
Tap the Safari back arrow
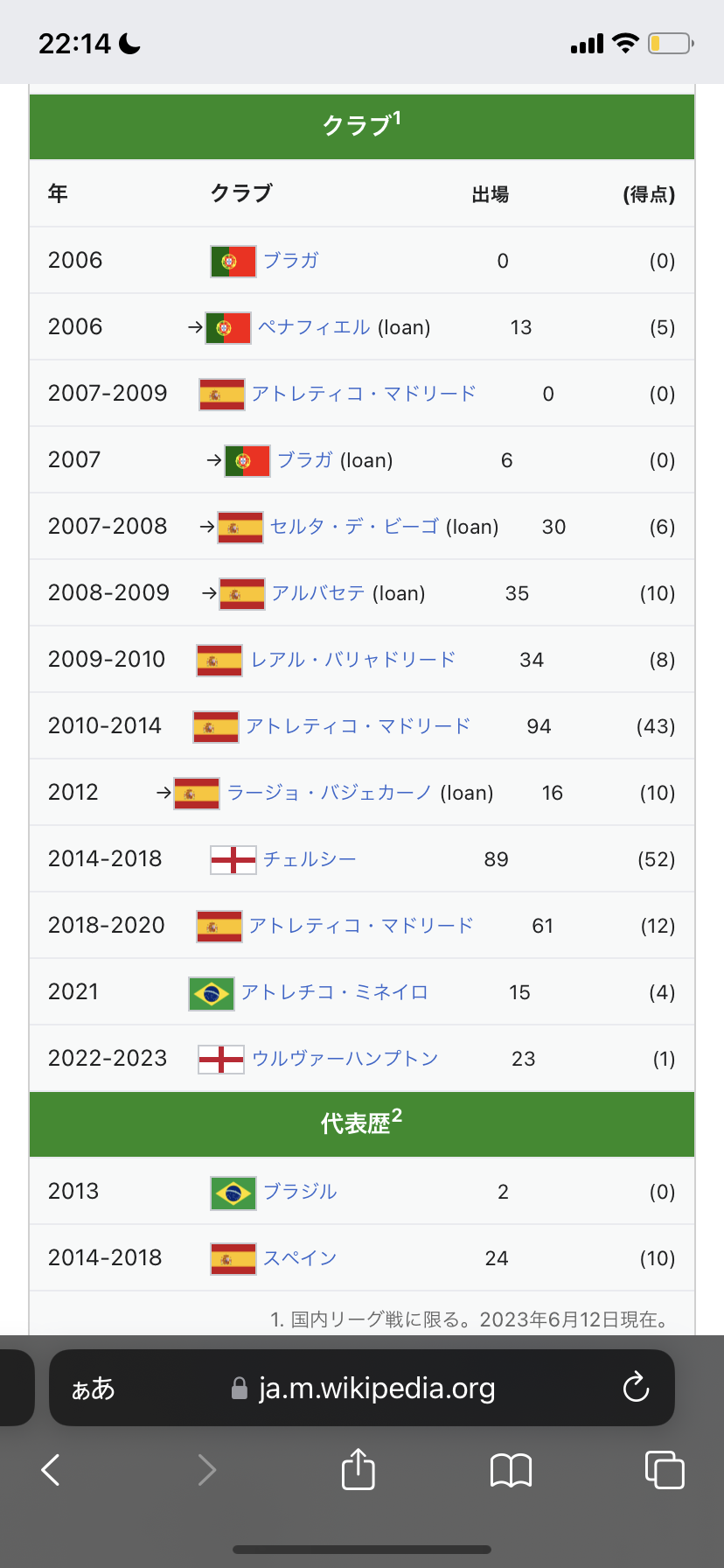[x=51, y=1470]
